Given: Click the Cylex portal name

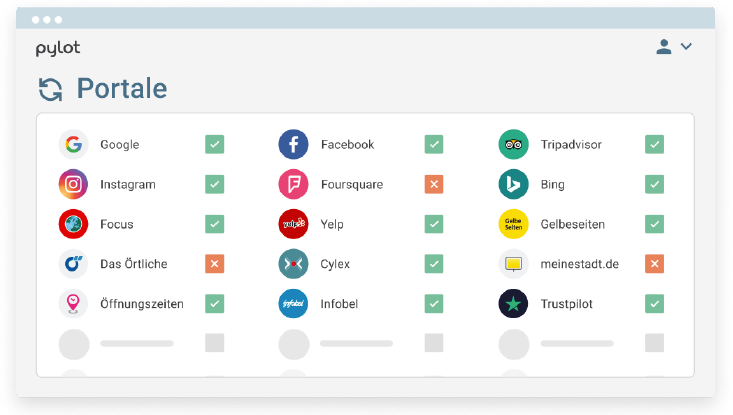Looking at the screenshot, I should (337, 264).
